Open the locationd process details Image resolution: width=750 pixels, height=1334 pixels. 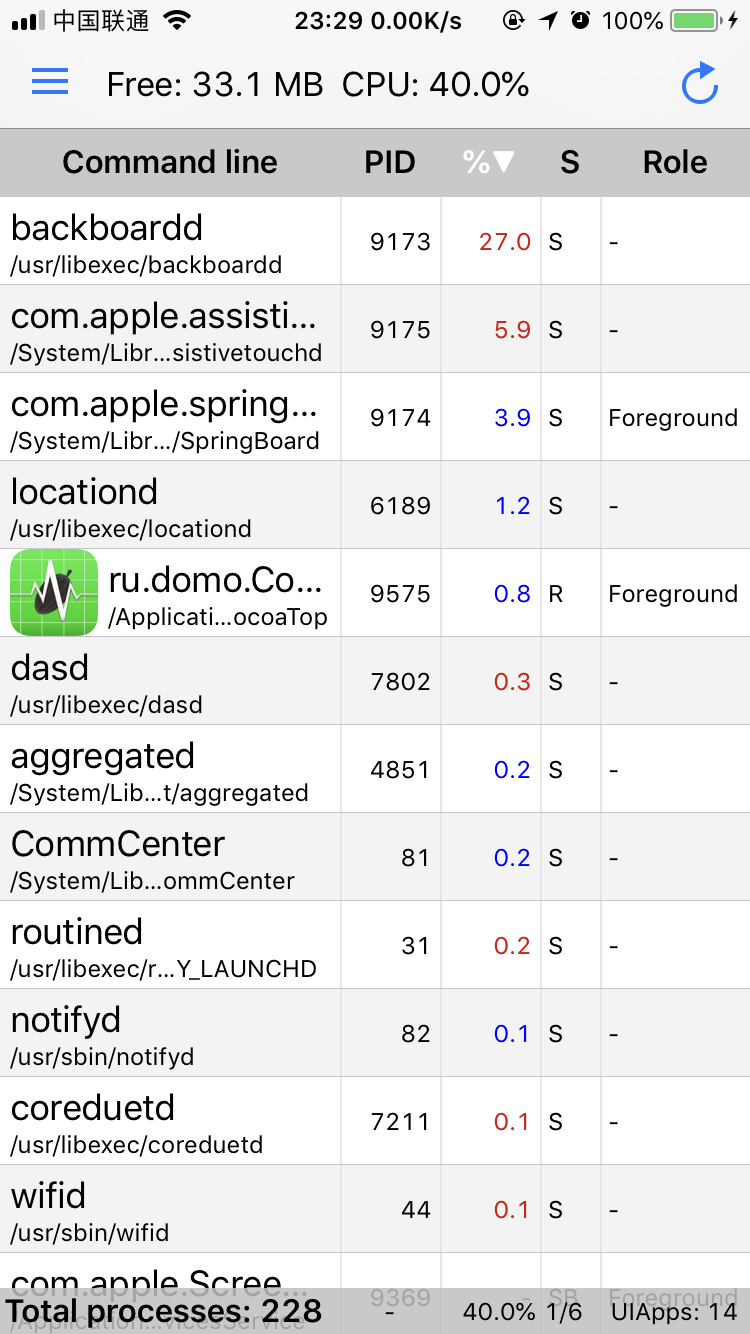click(170, 505)
